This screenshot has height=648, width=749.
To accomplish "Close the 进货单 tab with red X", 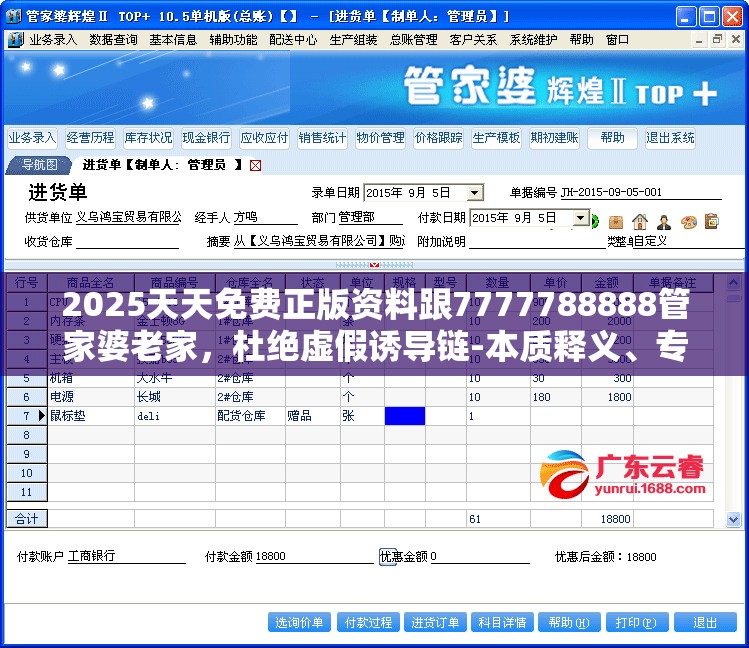I will pos(256,166).
